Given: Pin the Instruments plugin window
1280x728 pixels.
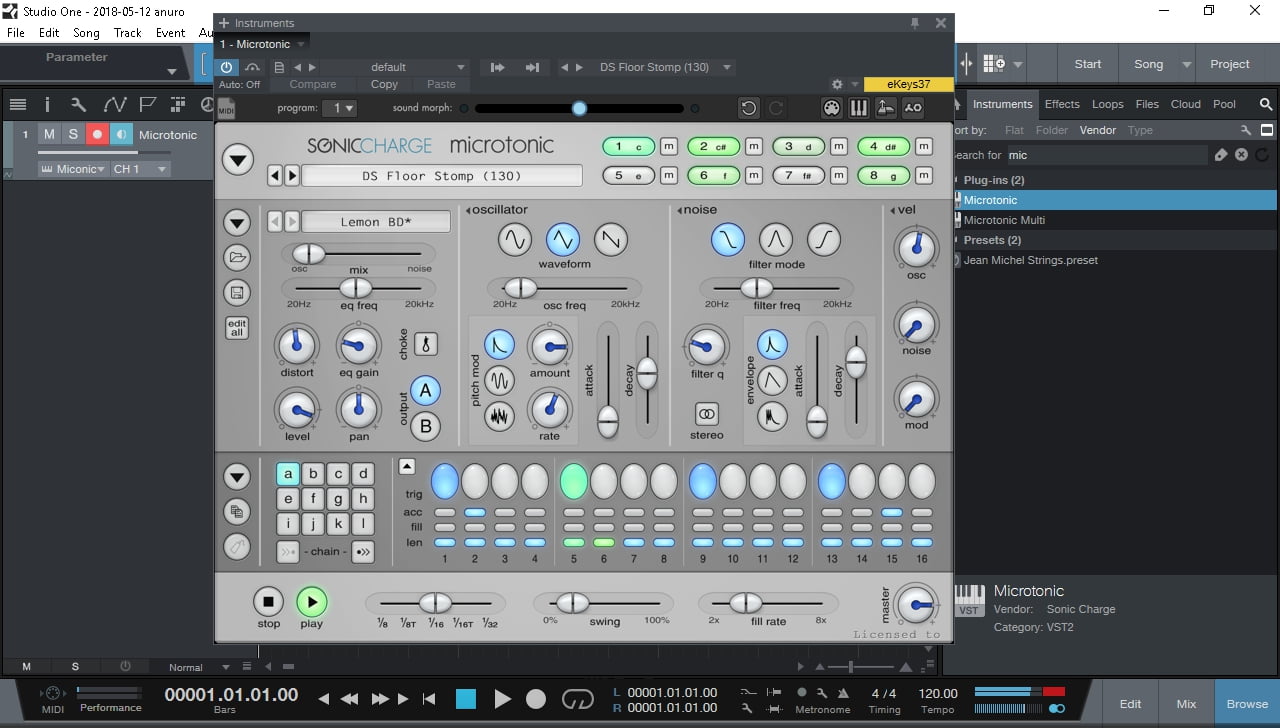Looking at the screenshot, I should [x=914, y=23].
